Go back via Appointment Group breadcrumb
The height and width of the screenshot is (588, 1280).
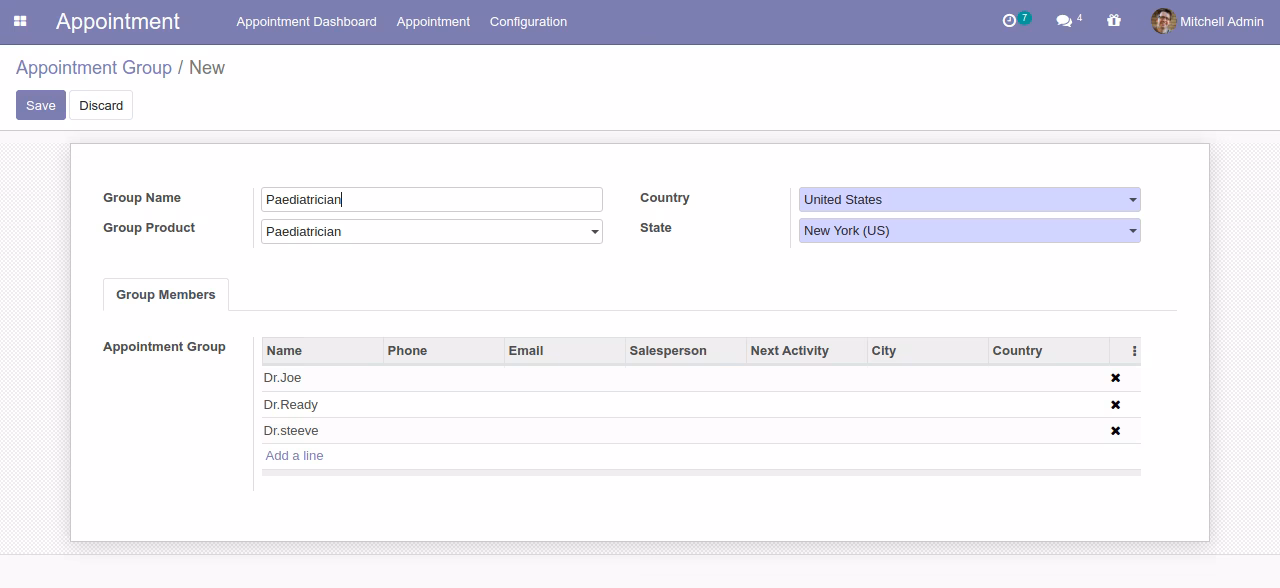pos(94,68)
